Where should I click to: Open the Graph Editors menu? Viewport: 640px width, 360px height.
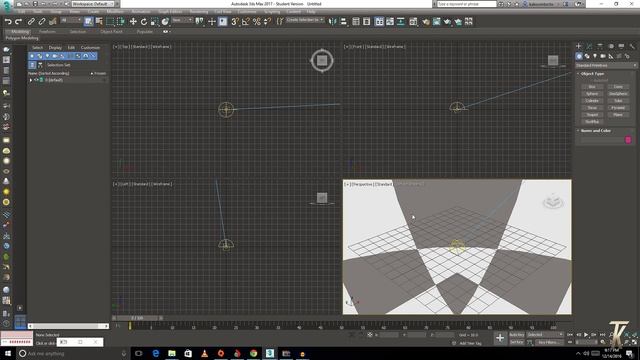pyautogui.click(x=170, y=12)
